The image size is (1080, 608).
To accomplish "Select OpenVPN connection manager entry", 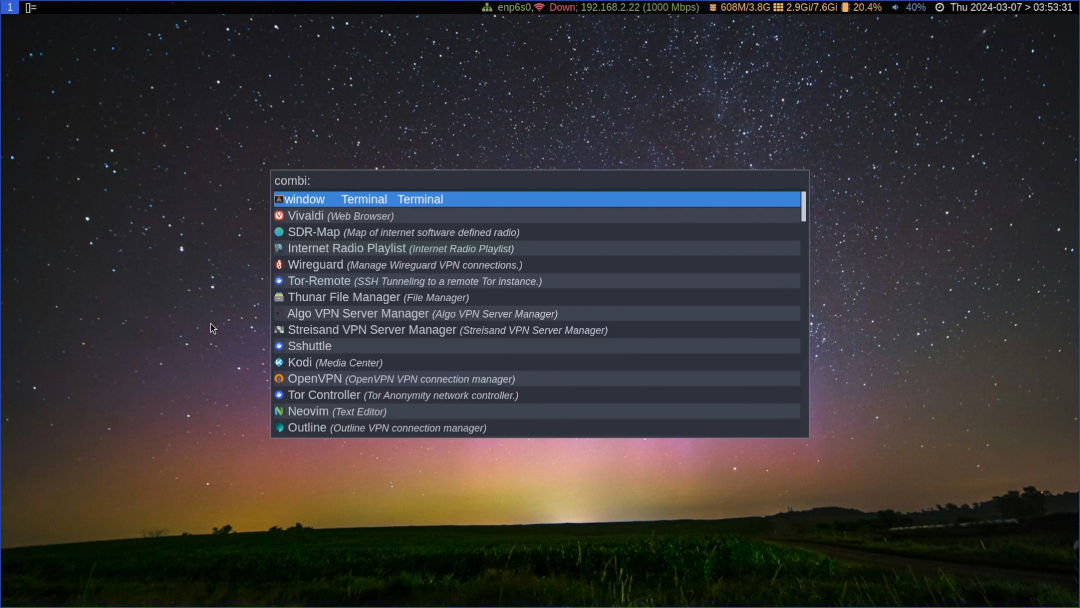I will point(537,379).
